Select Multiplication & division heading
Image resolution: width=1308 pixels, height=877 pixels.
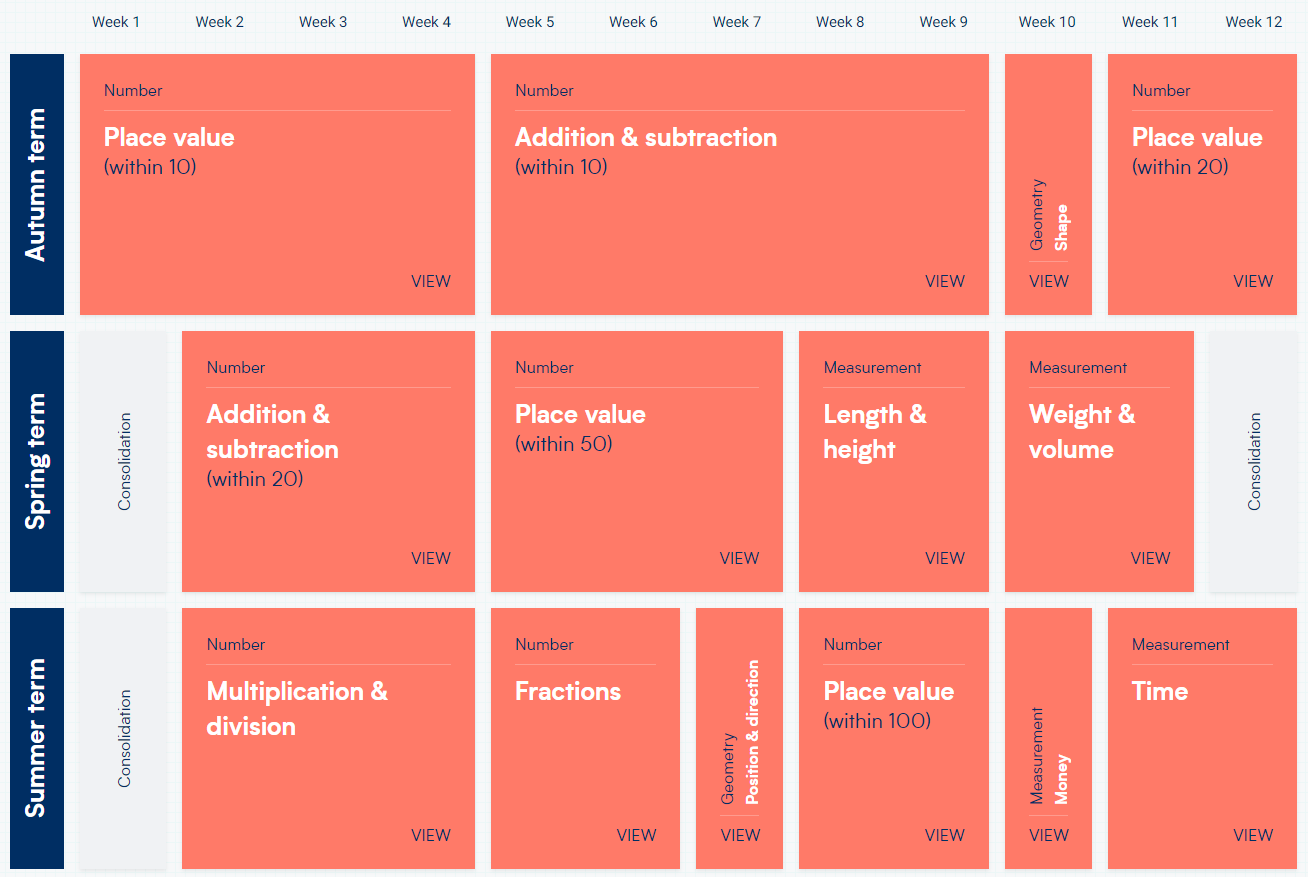pyautogui.click(x=297, y=709)
